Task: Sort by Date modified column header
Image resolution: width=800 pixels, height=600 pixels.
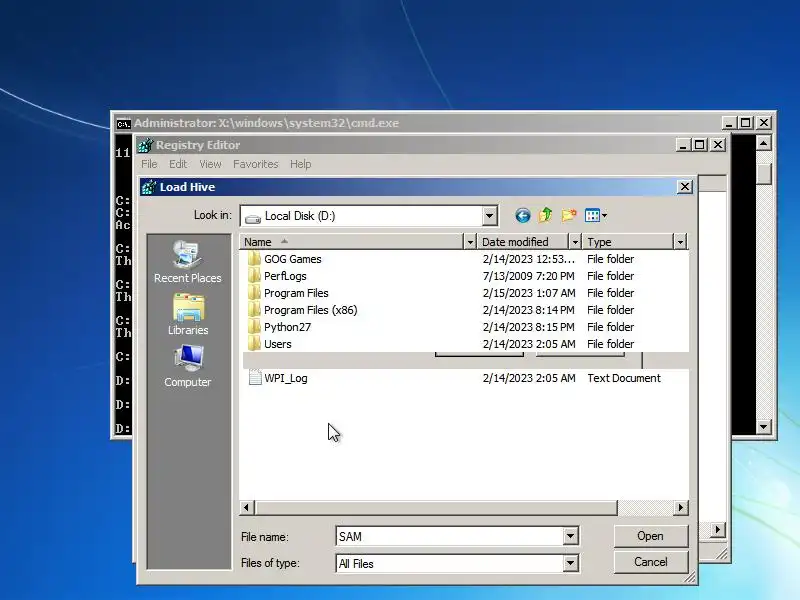Action: coord(523,242)
